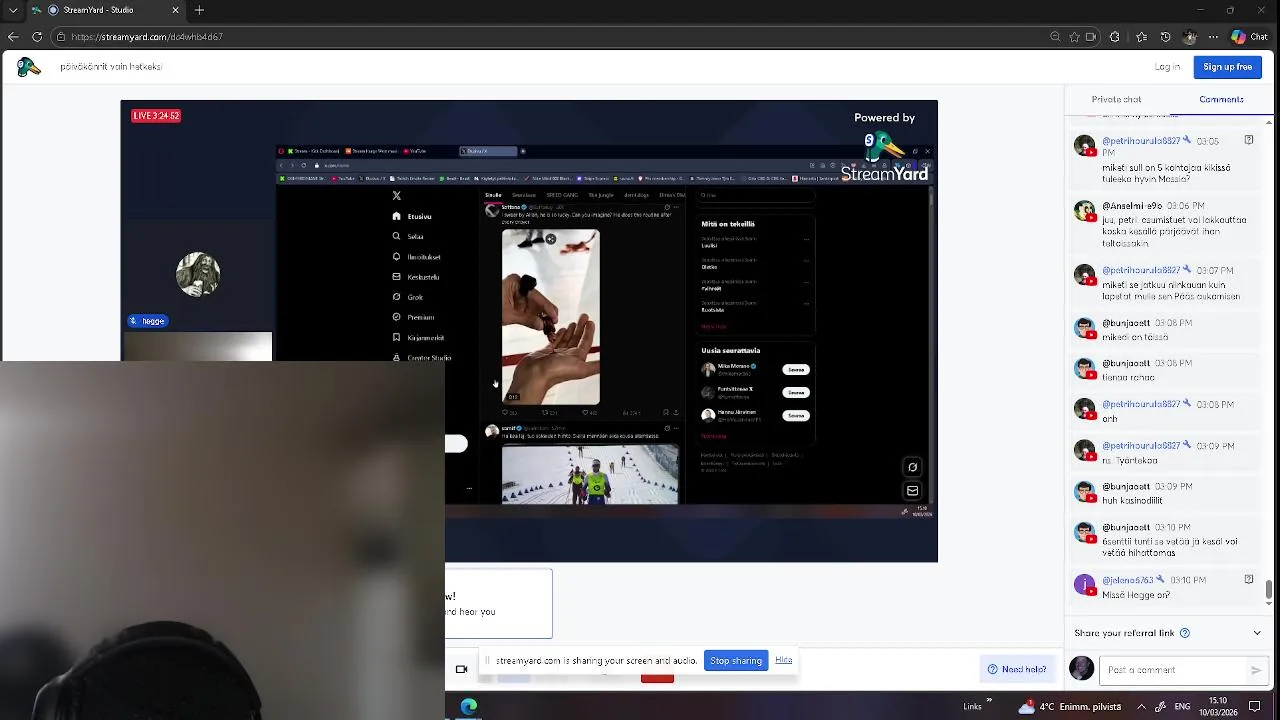Expand the Share your referral link section

[1257, 633]
